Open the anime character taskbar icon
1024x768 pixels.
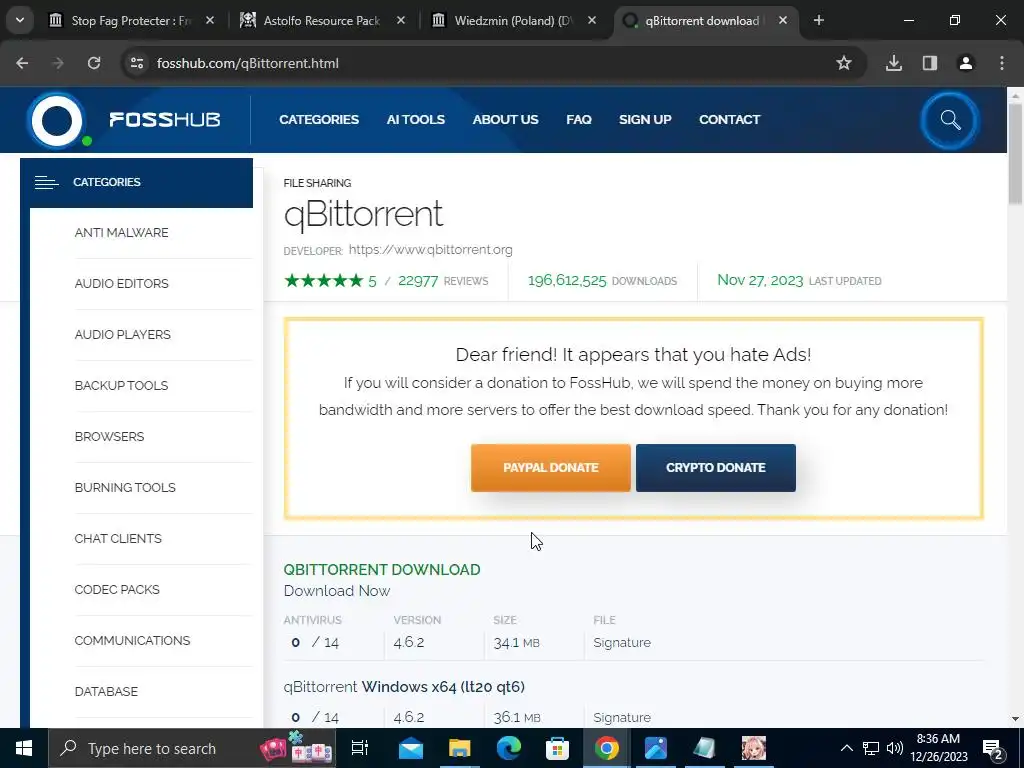click(754, 748)
